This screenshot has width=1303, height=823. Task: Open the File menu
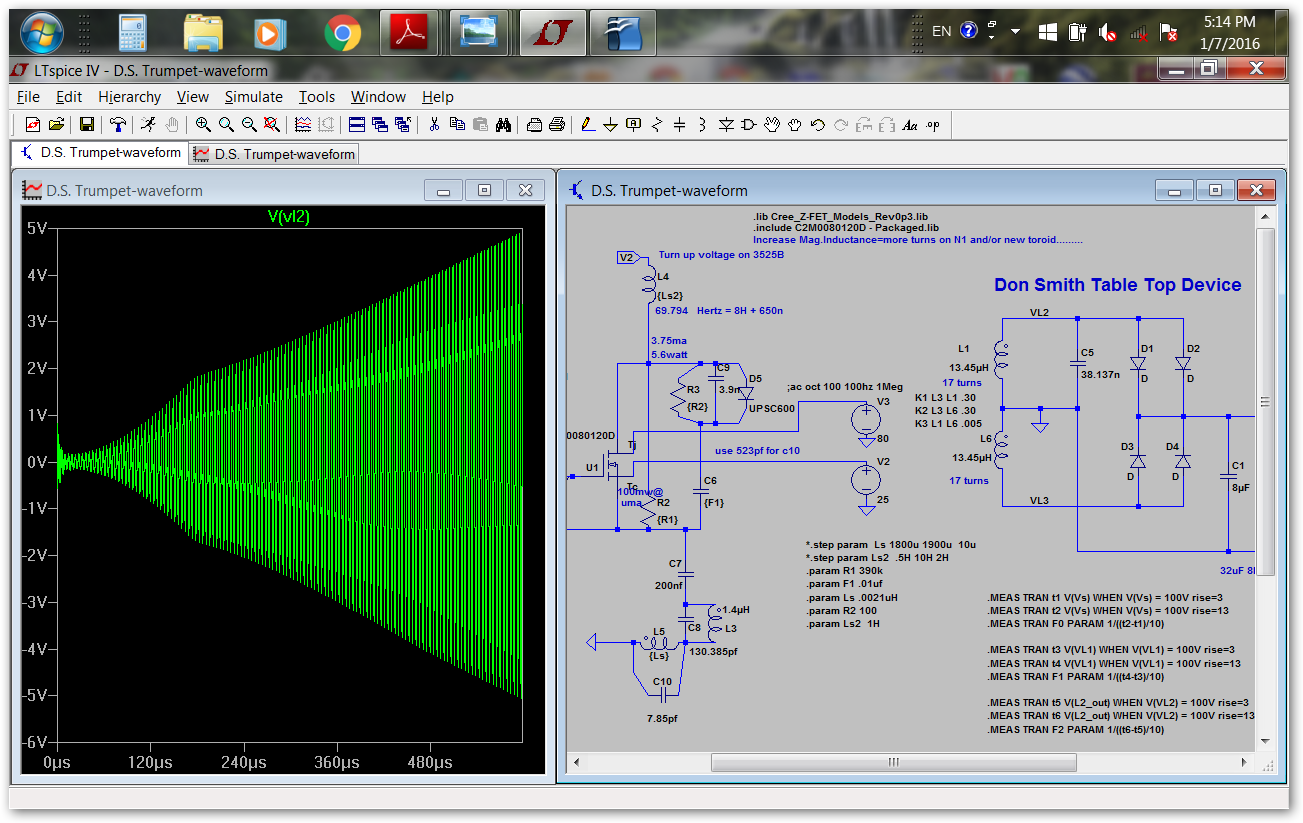coord(29,97)
